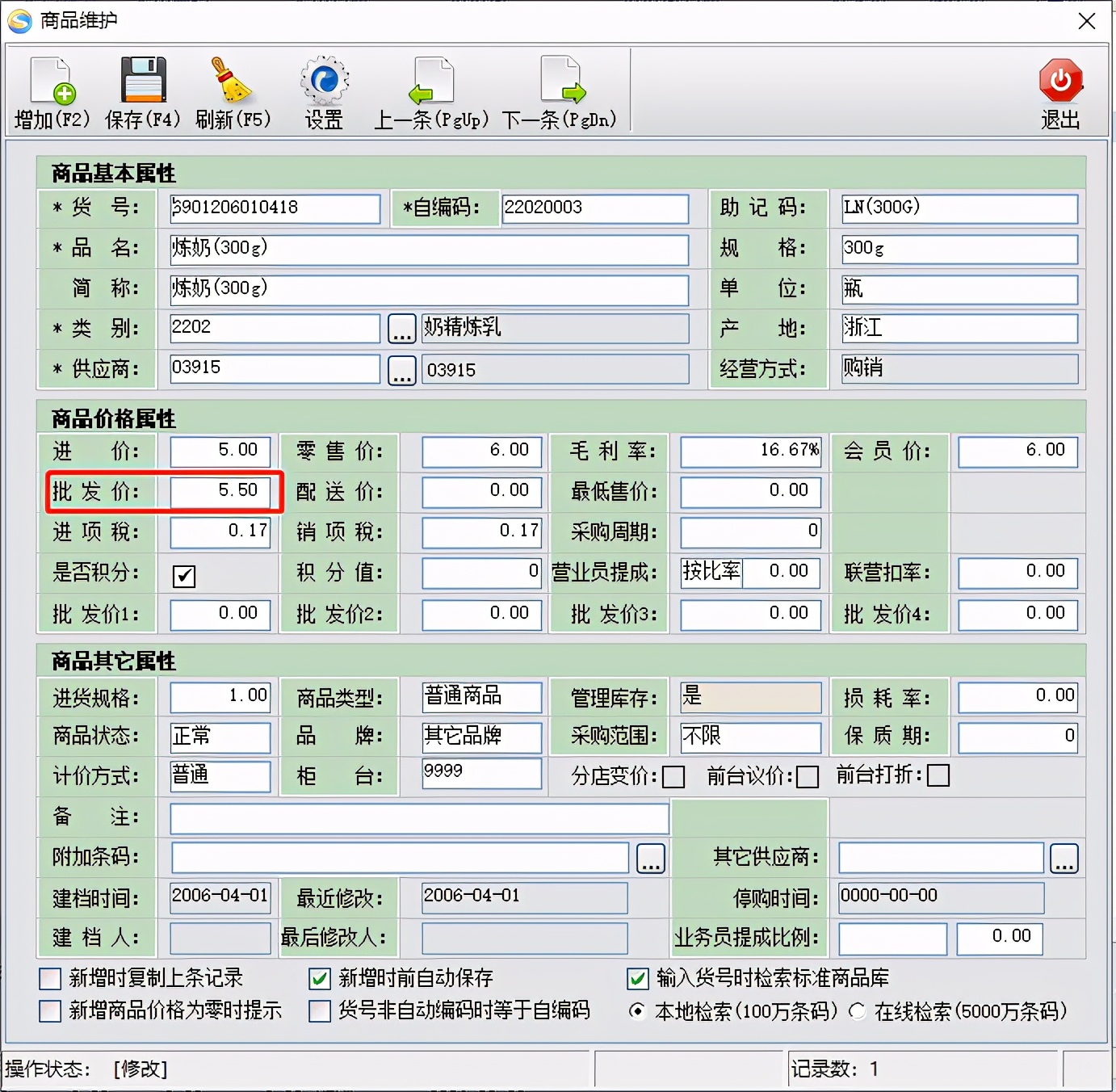This screenshot has height=1092, width=1116.
Task: Open the 附加条码 browse button
Action: tap(651, 858)
